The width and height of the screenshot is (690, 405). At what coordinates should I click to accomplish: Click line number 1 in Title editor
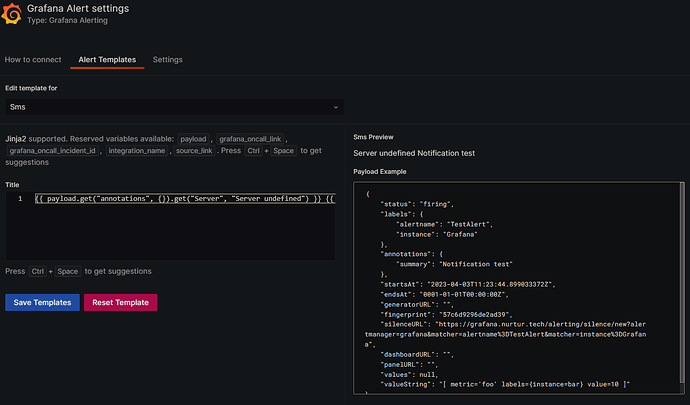(x=20, y=199)
